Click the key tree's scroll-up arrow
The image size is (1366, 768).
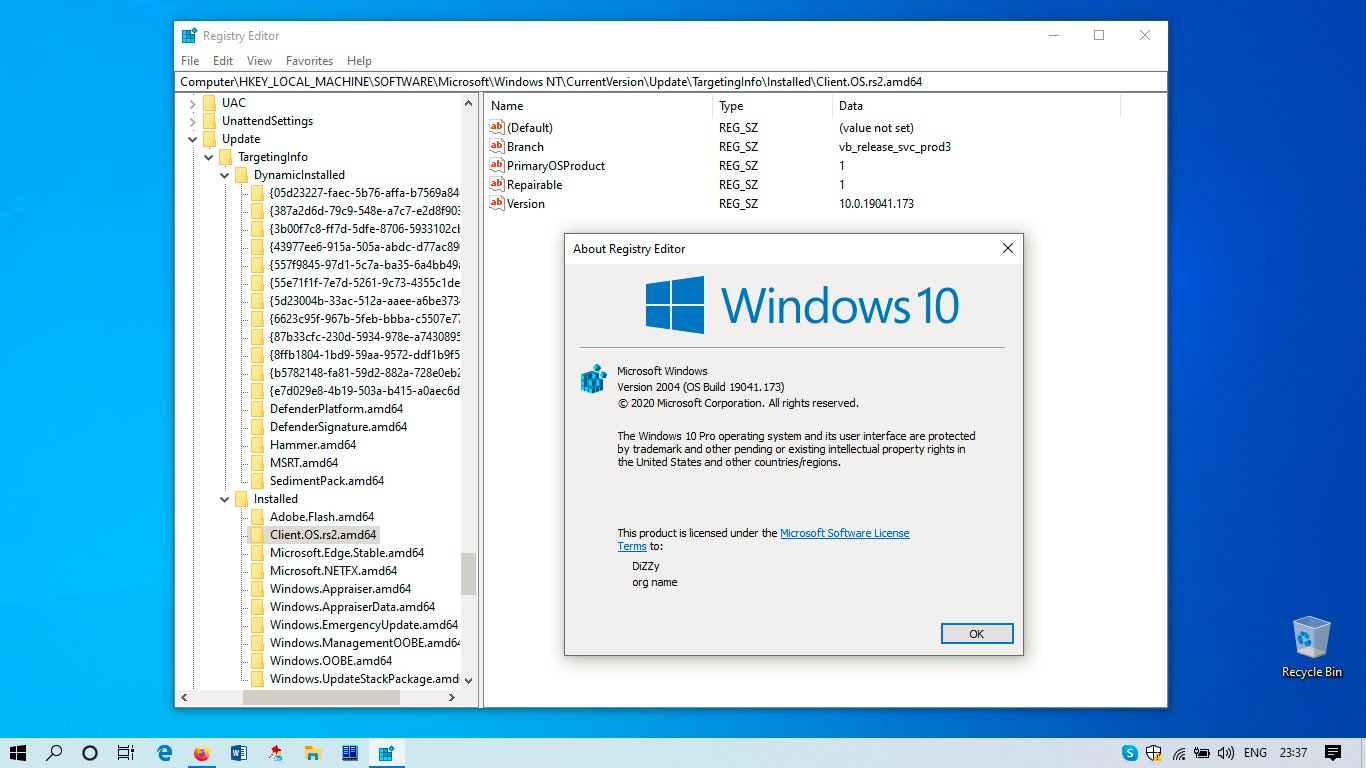tap(468, 102)
